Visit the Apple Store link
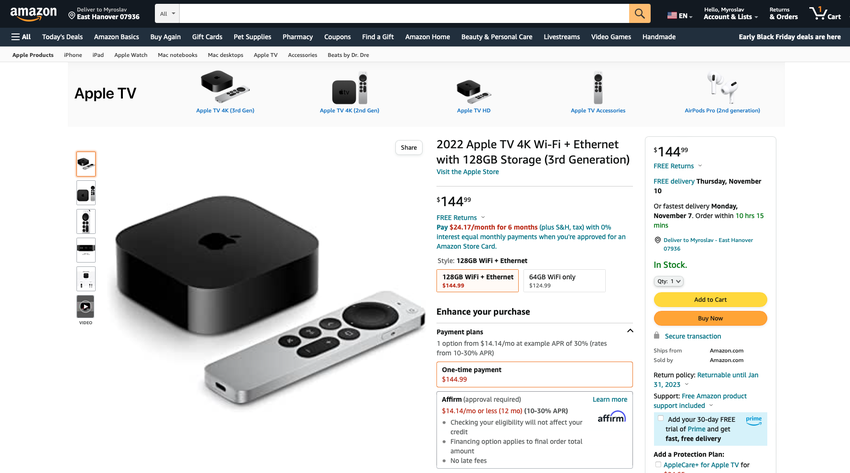Image resolution: width=850 pixels, height=473 pixels. [467, 172]
